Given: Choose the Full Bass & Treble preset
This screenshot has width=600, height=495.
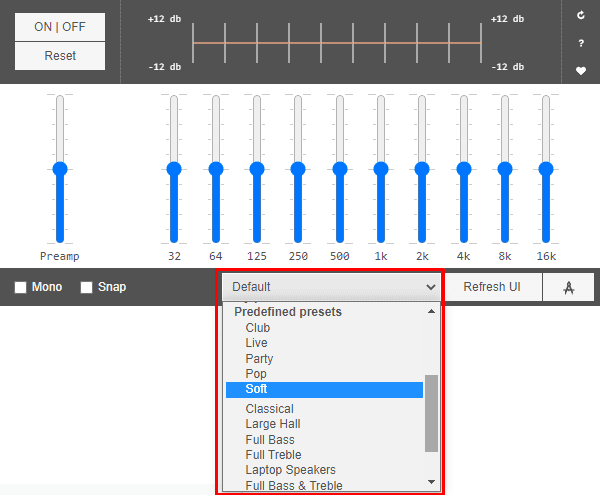Looking at the screenshot, I should (294, 485).
